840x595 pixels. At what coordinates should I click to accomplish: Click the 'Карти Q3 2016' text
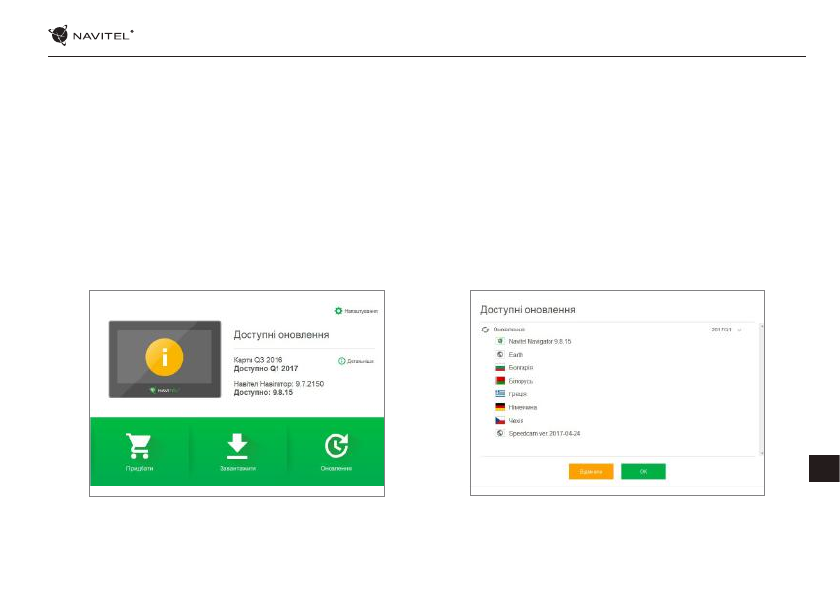point(258,360)
